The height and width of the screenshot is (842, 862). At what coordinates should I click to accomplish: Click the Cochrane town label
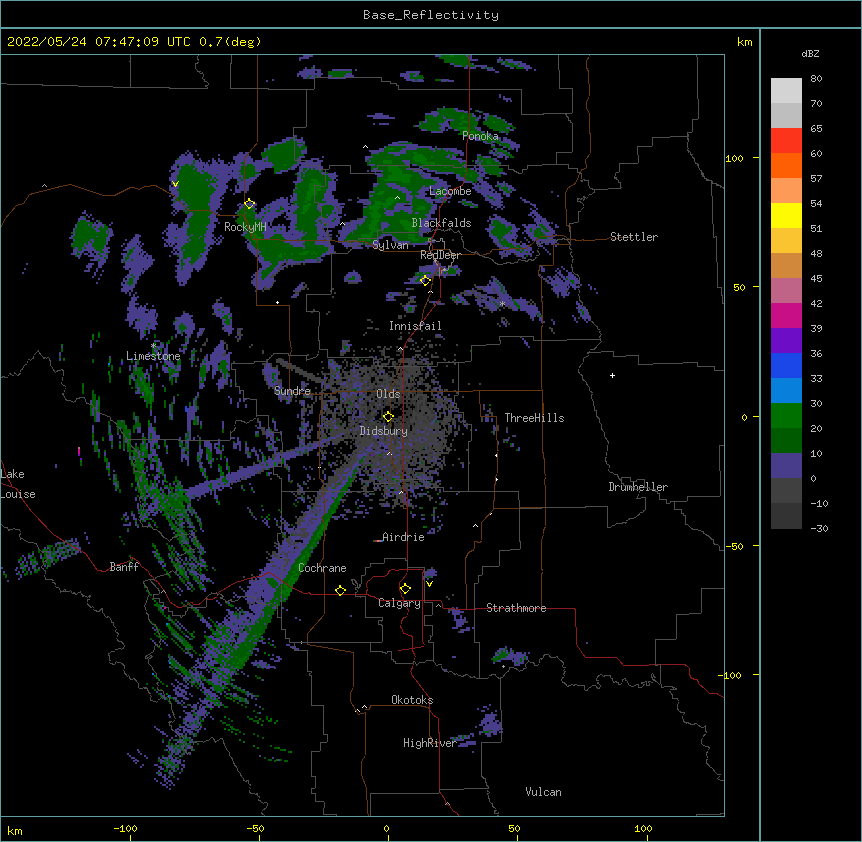point(322,568)
